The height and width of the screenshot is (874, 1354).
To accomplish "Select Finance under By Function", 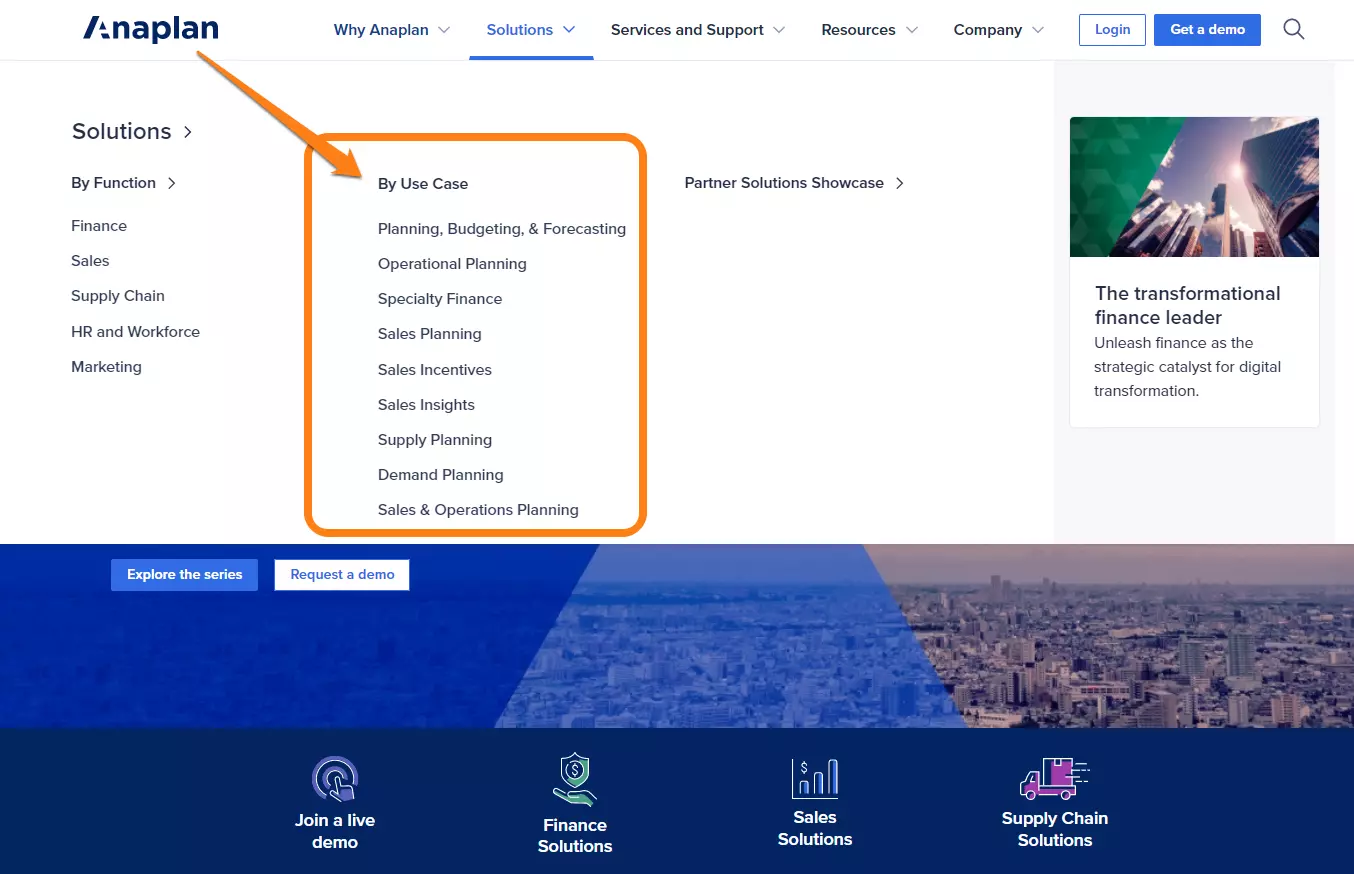I will click(99, 226).
